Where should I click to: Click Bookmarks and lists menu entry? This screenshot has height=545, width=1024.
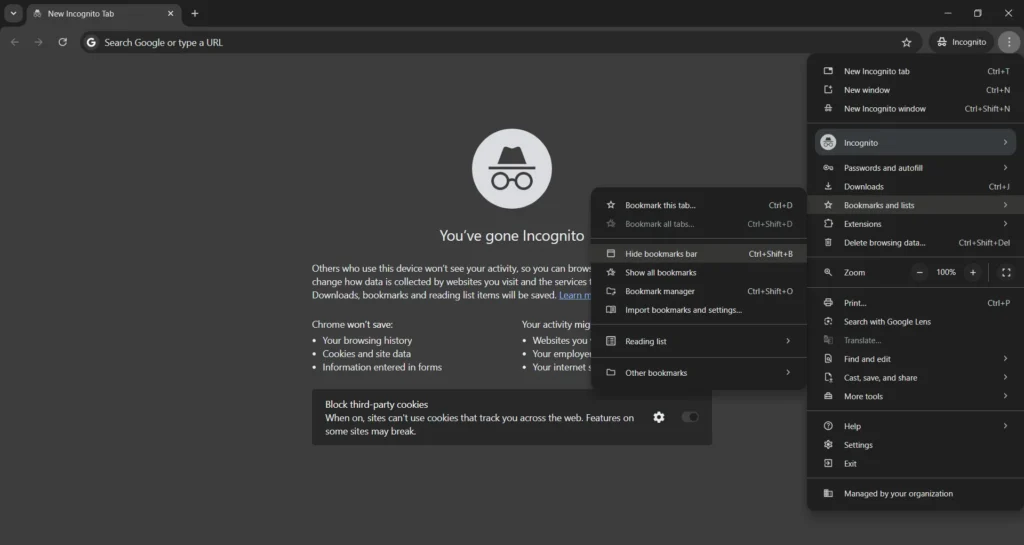(916, 205)
